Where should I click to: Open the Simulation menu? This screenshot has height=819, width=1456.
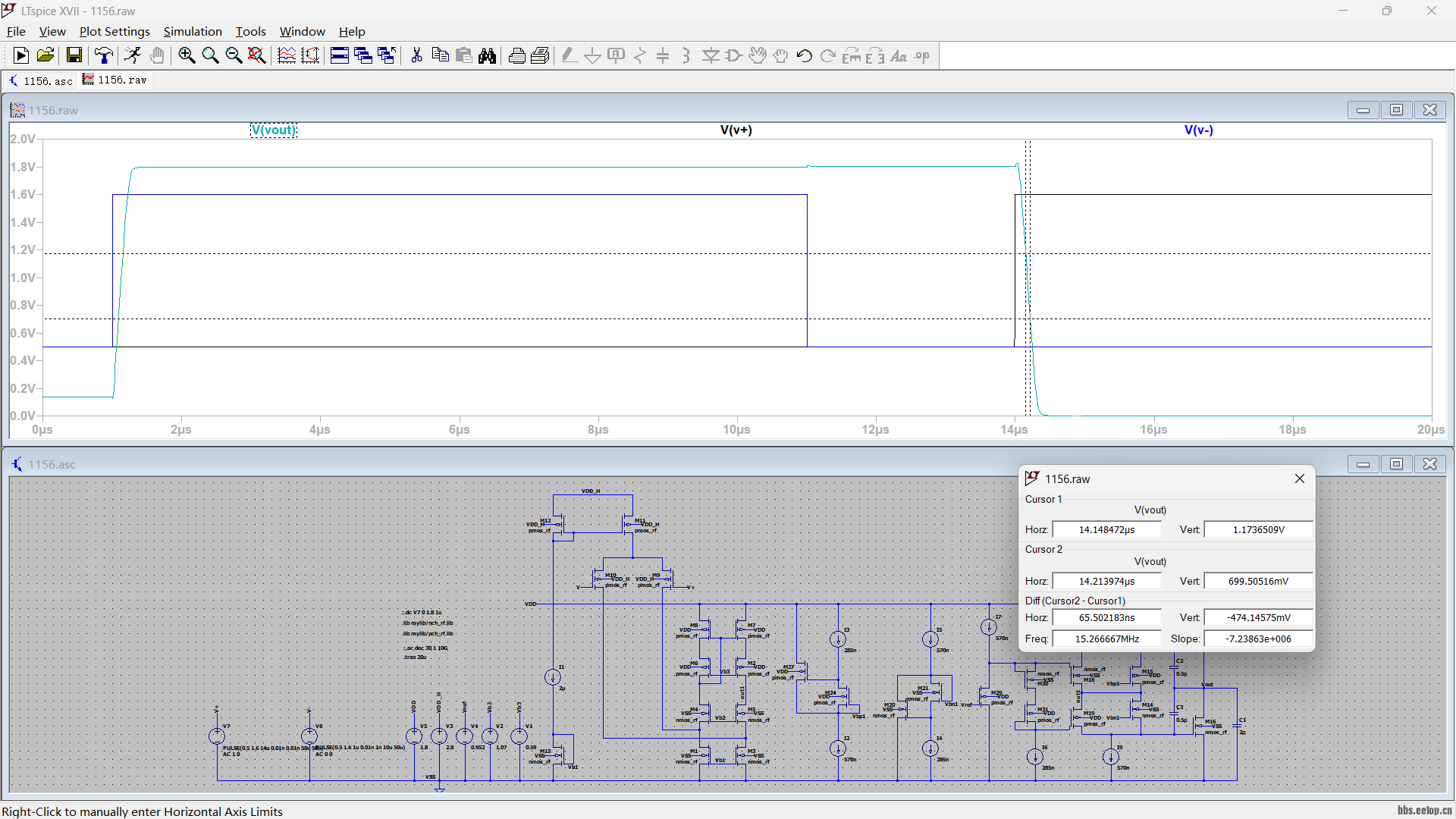(193, 31)
